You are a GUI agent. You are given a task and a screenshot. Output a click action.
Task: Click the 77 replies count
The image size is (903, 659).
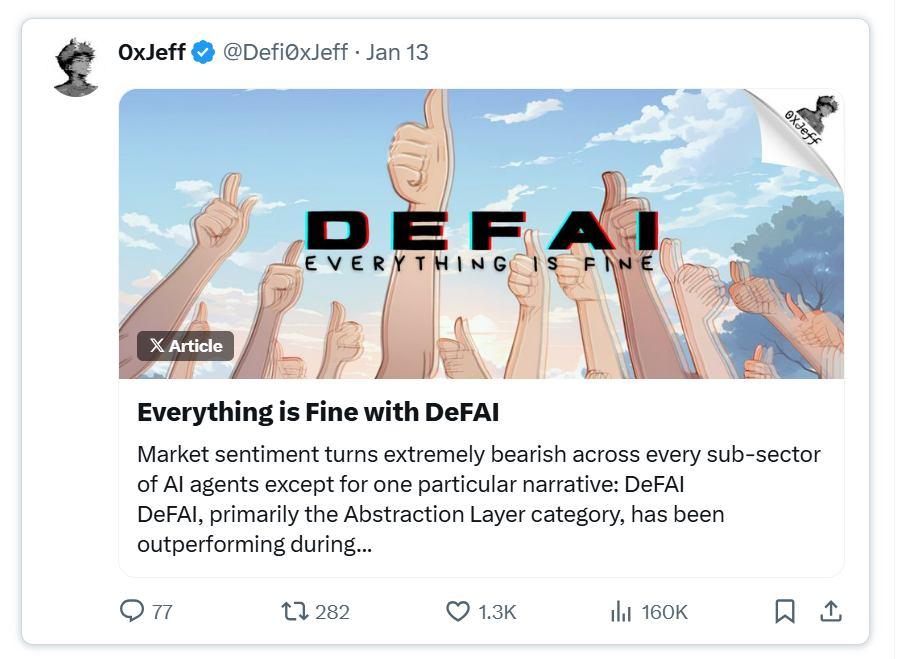coord(163,612)
